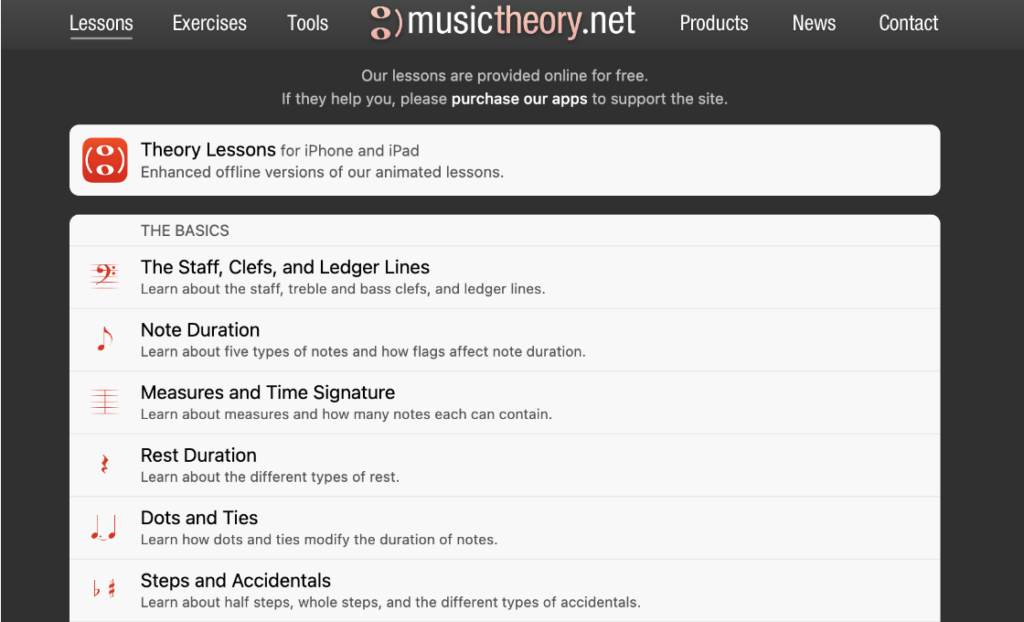The height and width of the screenshot is (622, 1024).
Task: Follow the 'purchase our apps' link
Action: click(519, 99)
